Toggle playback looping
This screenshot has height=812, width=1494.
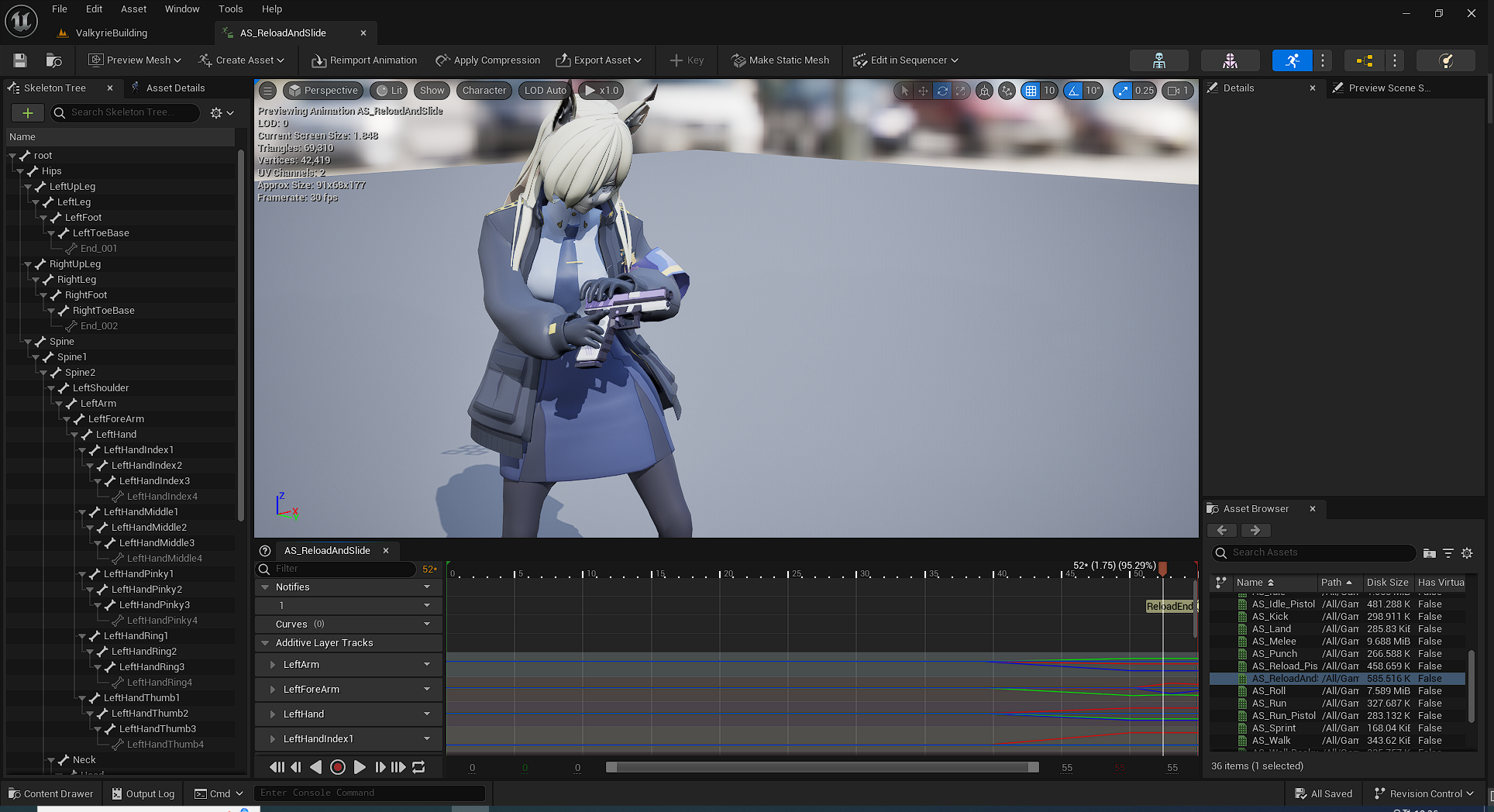418,767
